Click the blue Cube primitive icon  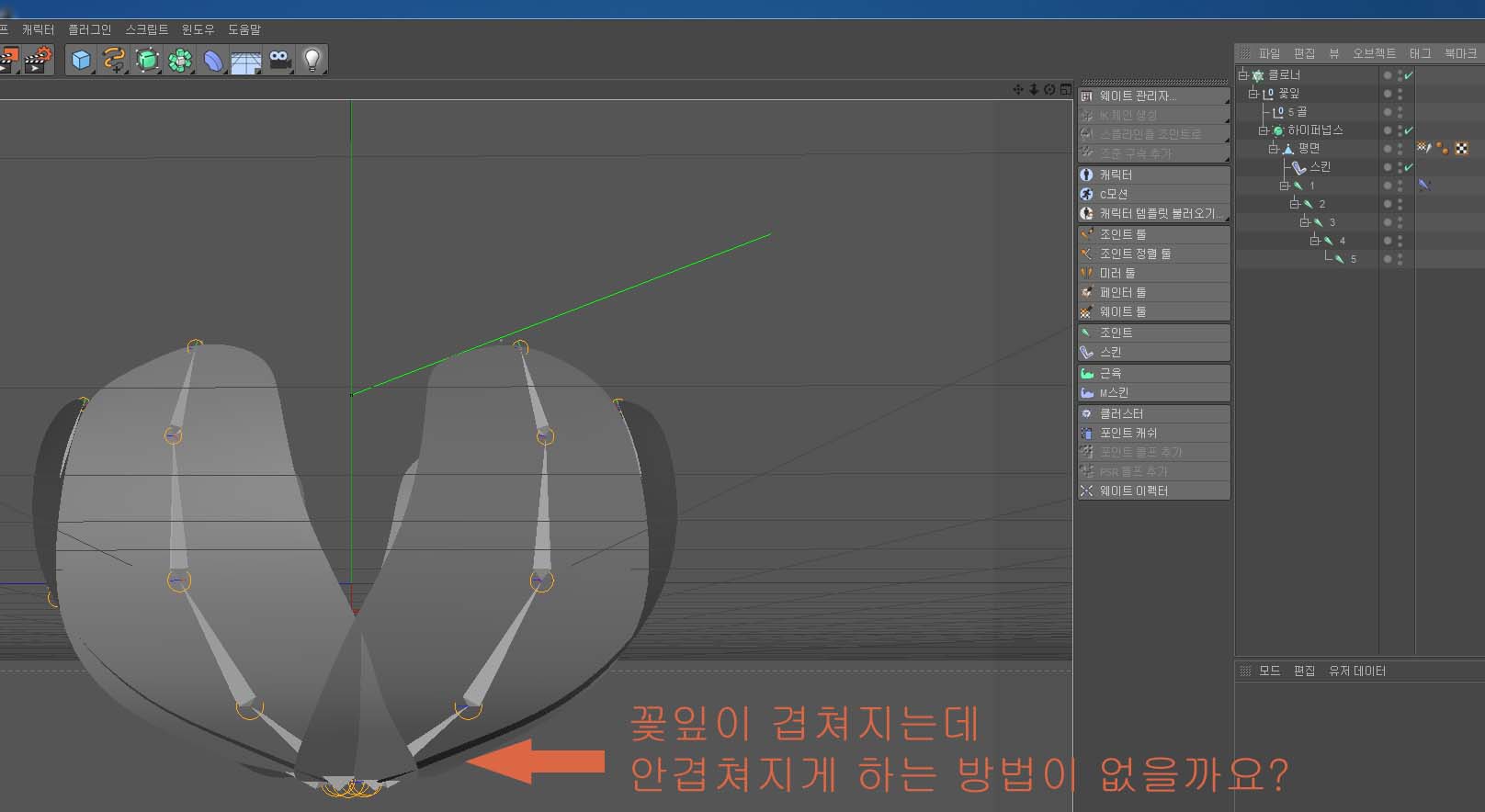(82, 61)
